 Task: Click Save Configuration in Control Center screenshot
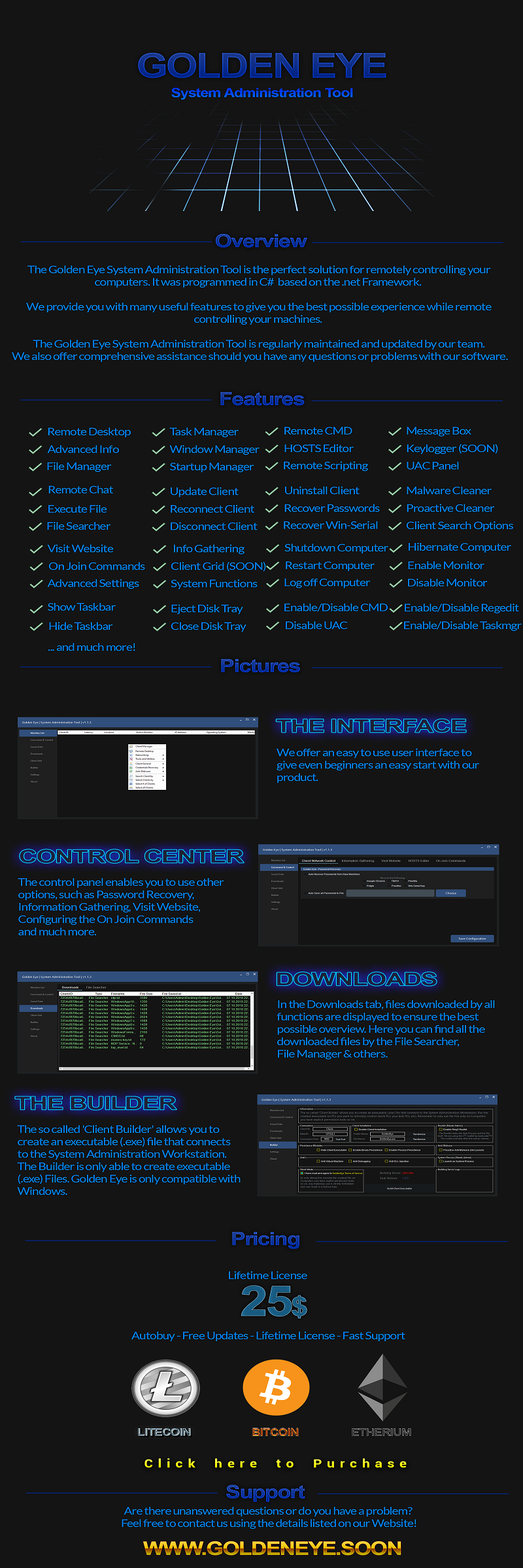[472, 938]
